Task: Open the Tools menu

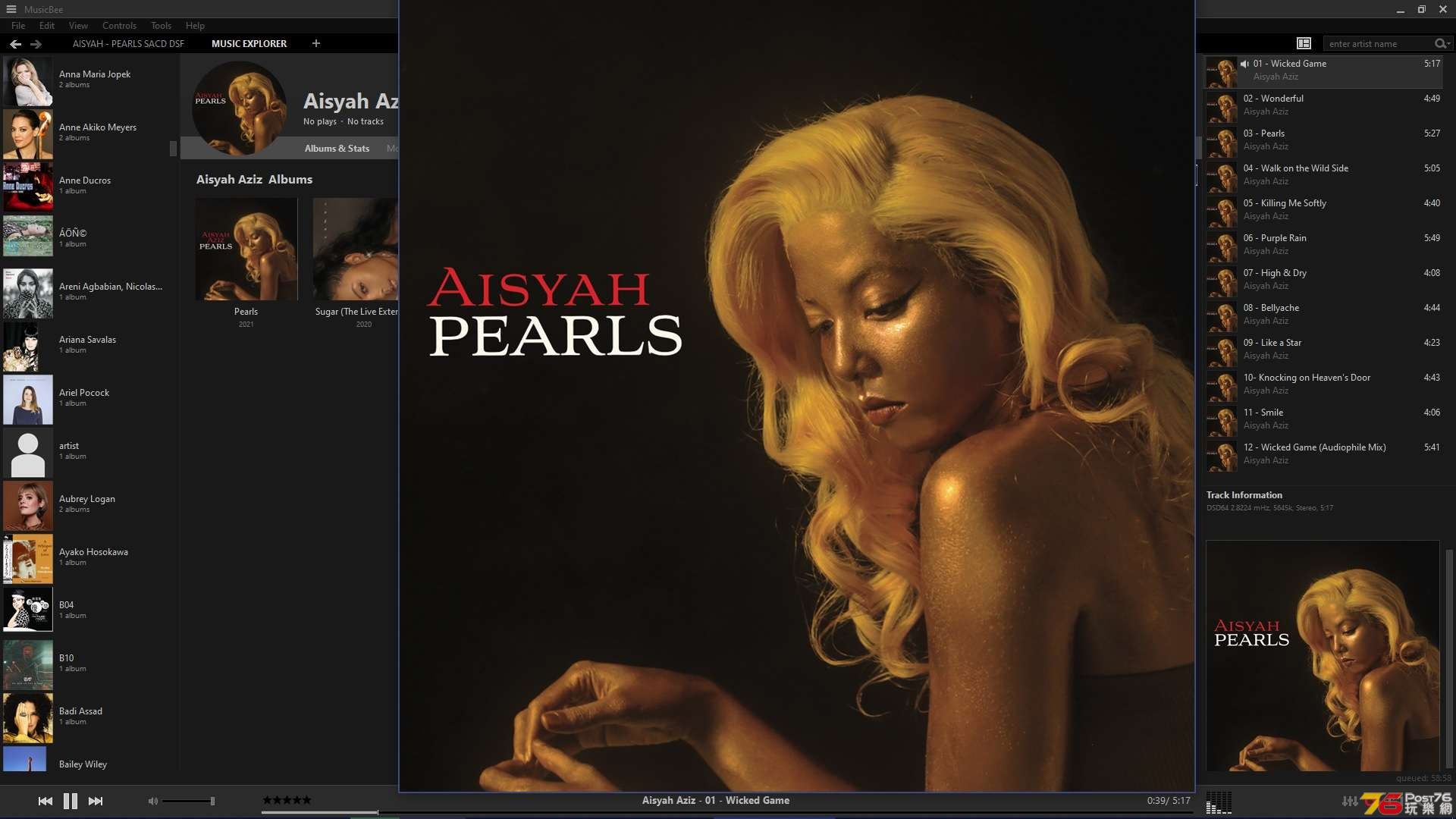Action: 161,25
